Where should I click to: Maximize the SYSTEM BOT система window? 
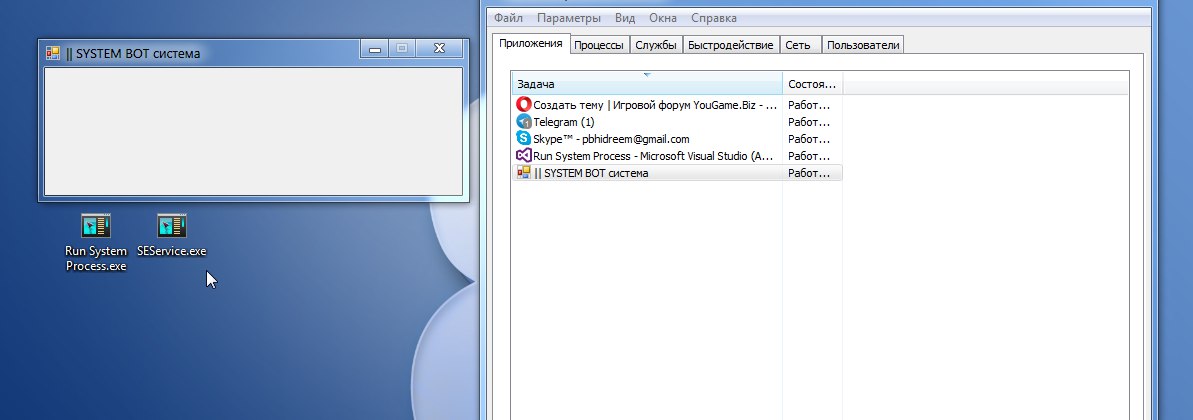pyautogui.click(x=402, y=49)
